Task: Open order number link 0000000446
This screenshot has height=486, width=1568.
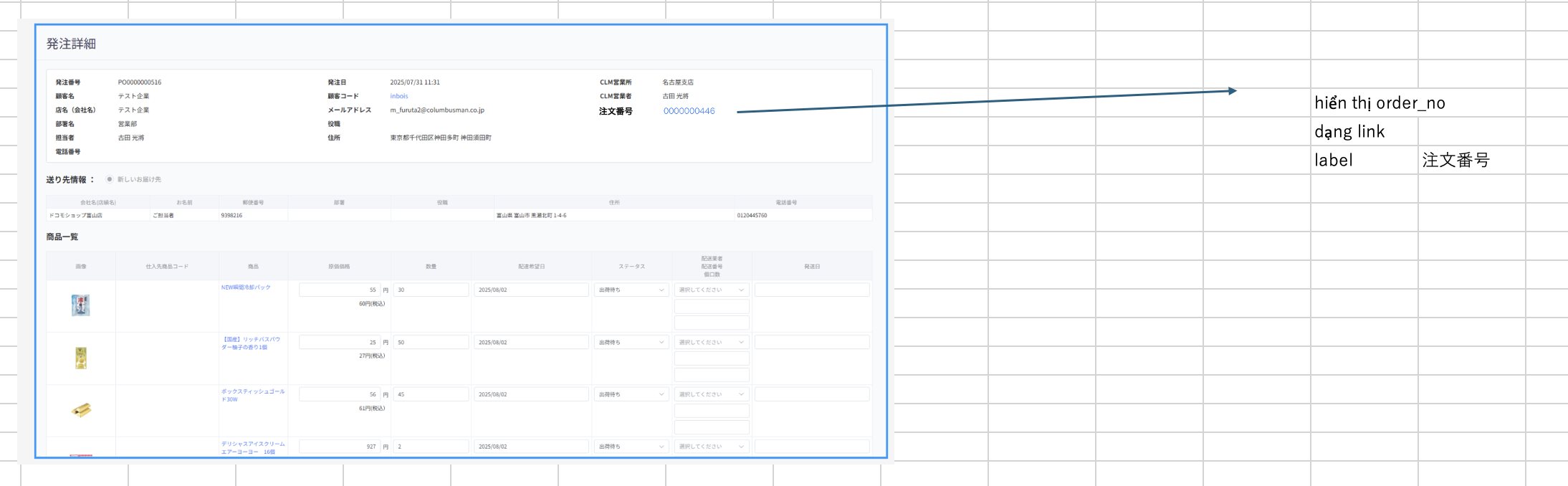Action: pos(689,111)
